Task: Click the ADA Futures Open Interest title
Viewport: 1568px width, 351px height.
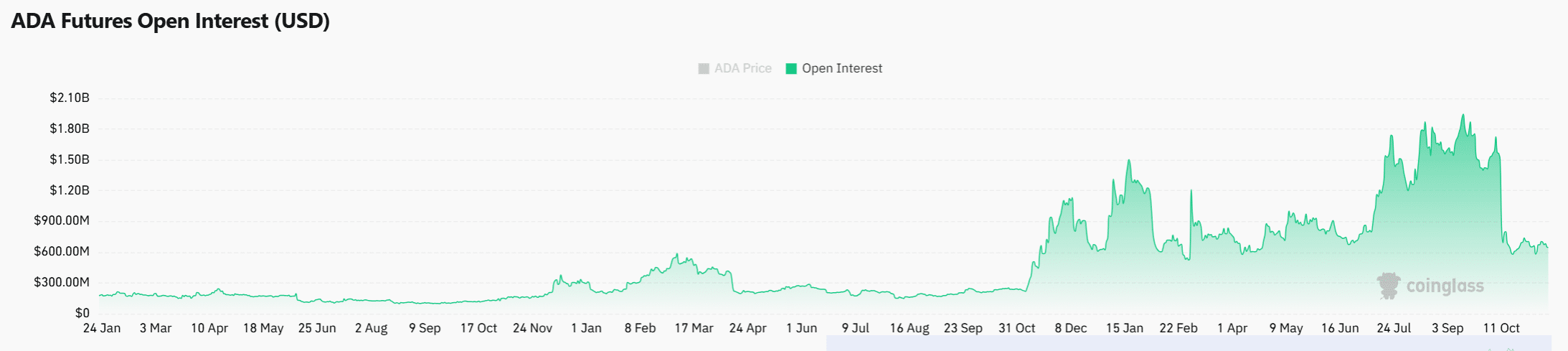Action: click(170, 21)
